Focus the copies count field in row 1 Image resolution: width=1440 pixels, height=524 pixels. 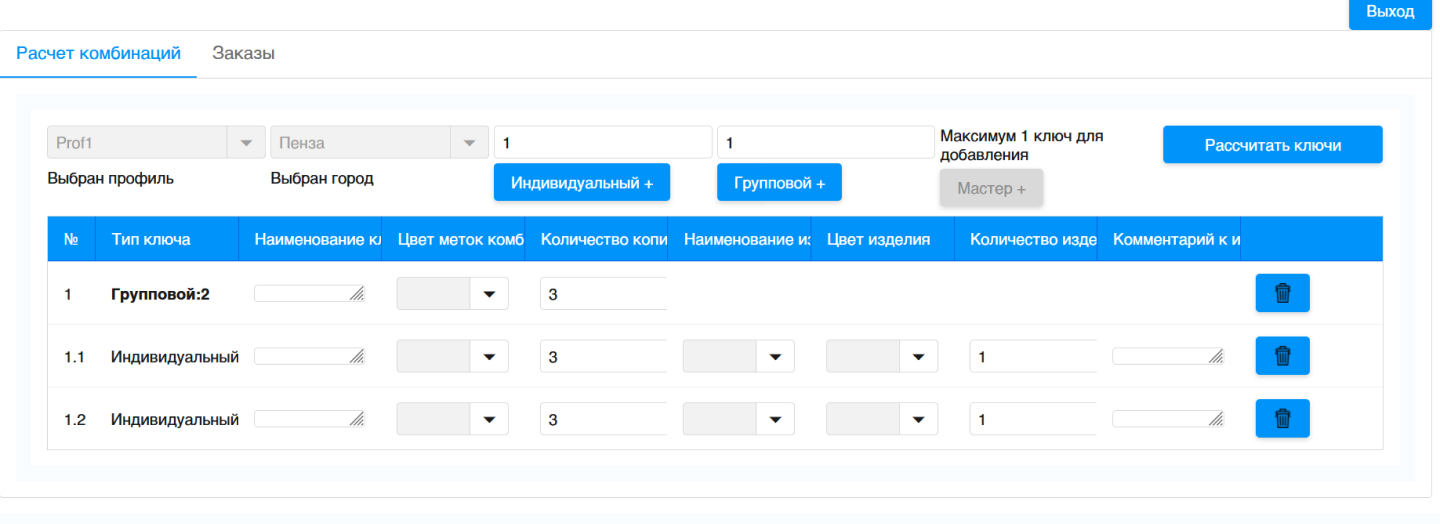point(603,294)
